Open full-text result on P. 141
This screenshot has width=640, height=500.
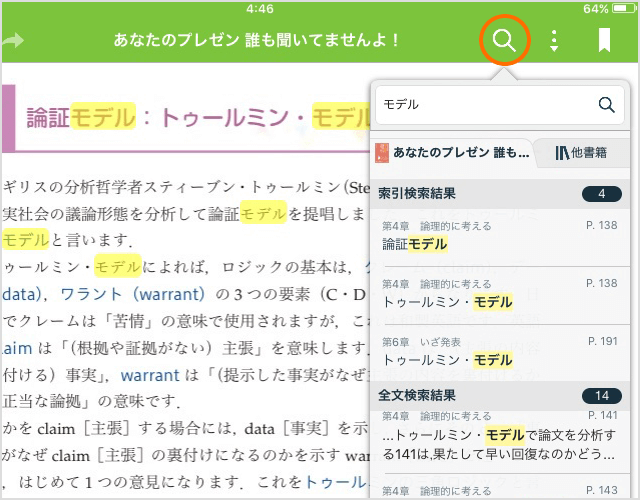pos(500,441)
